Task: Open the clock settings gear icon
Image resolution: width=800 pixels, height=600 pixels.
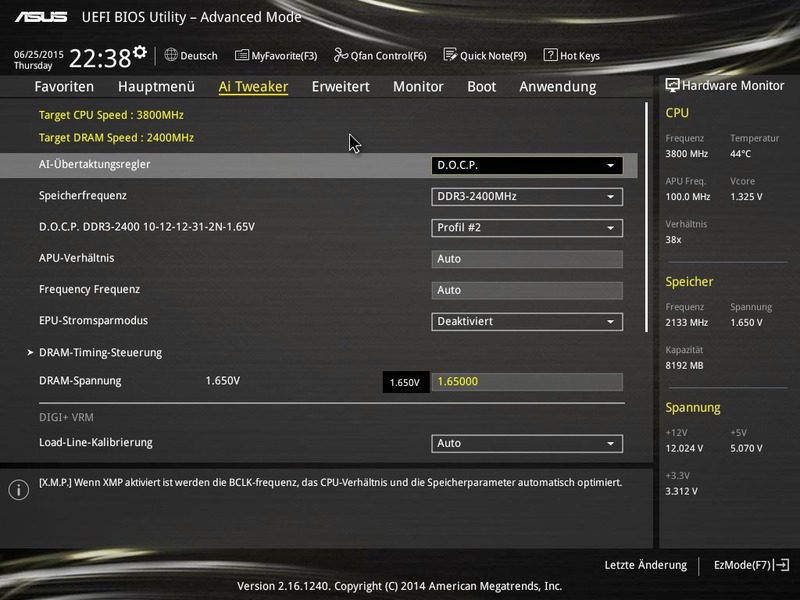Action: click(x=140, y=52)
